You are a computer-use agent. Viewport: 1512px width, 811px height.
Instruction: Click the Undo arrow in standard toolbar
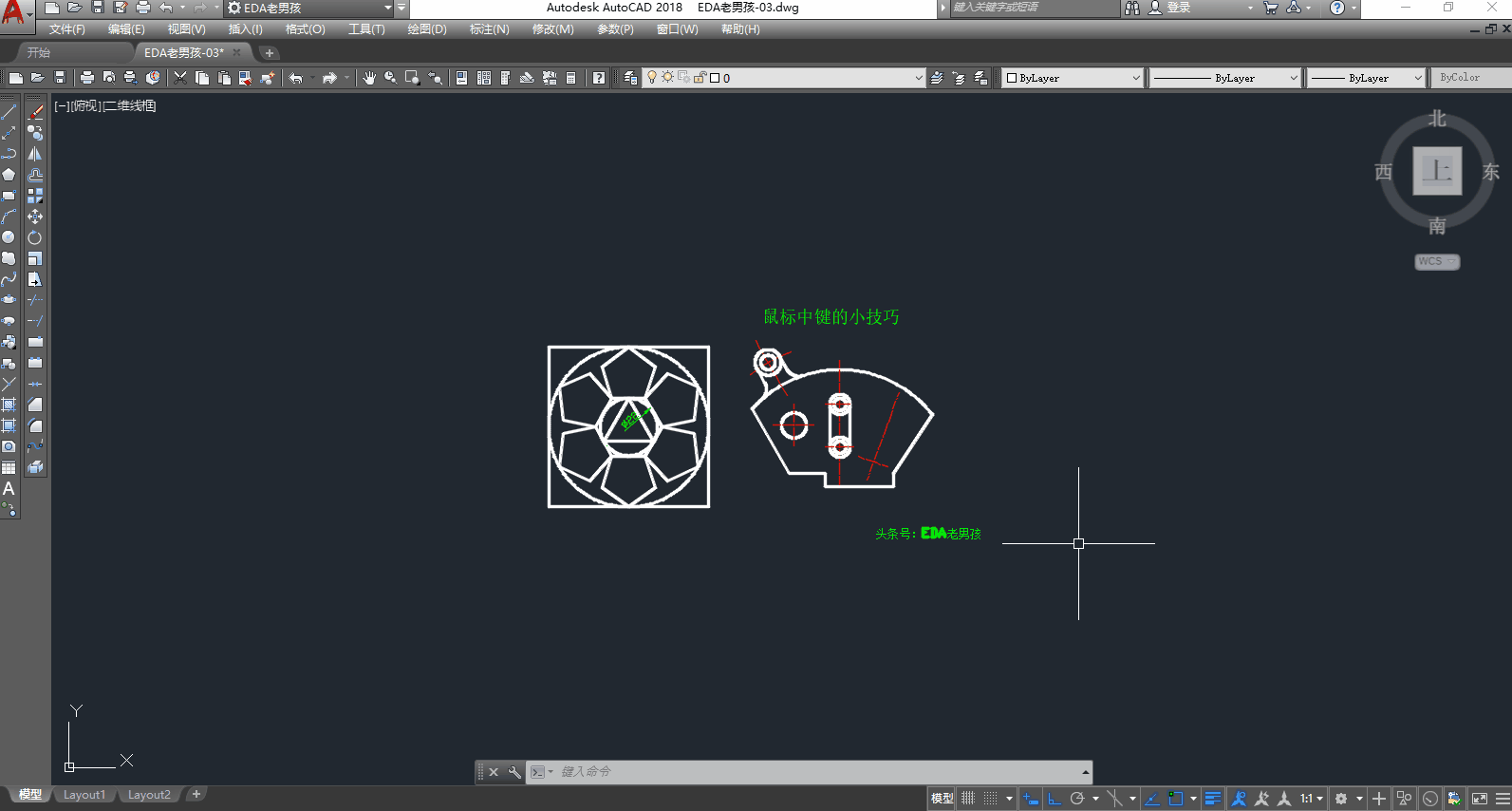click(x=296, y=78)
